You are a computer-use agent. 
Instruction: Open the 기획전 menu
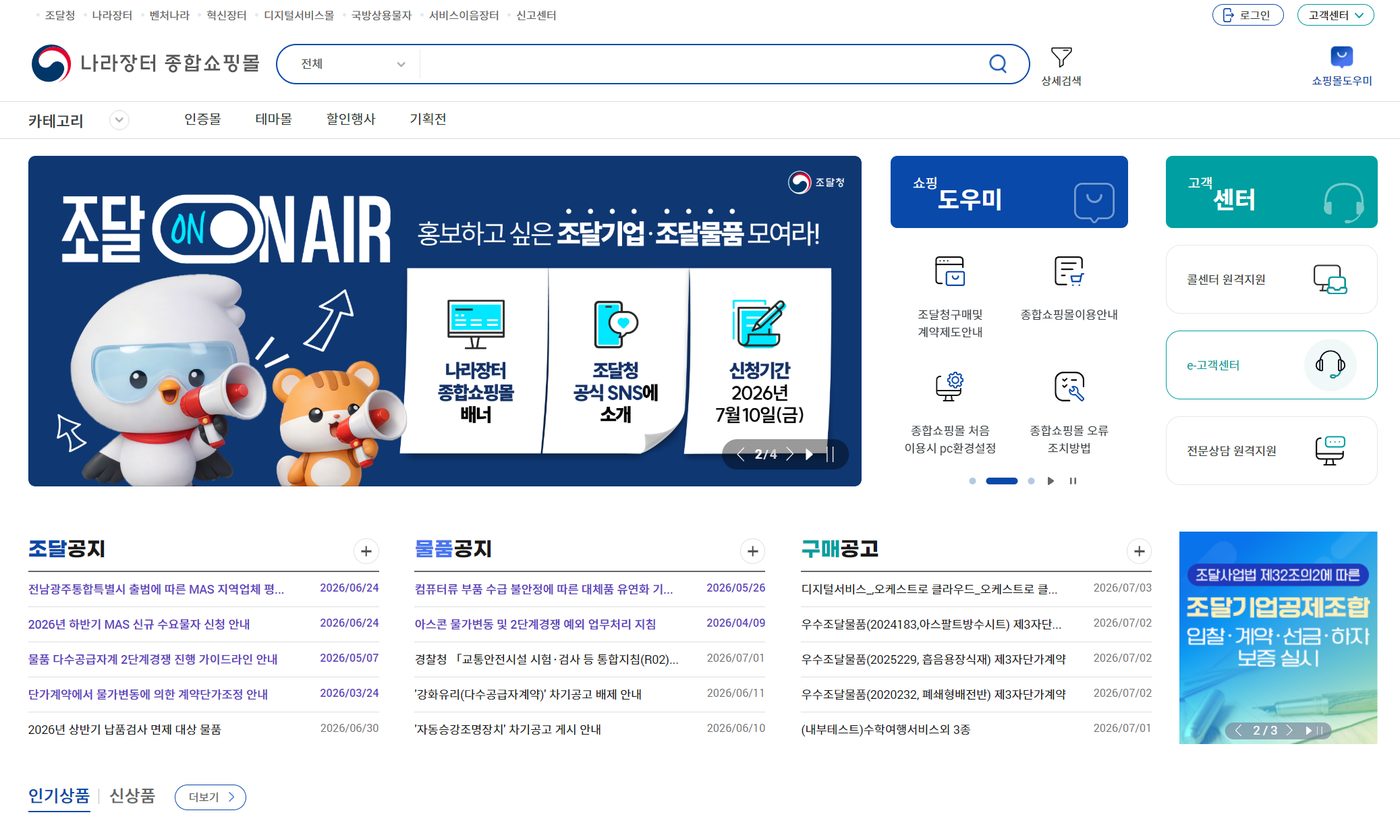tap(428, 119)
